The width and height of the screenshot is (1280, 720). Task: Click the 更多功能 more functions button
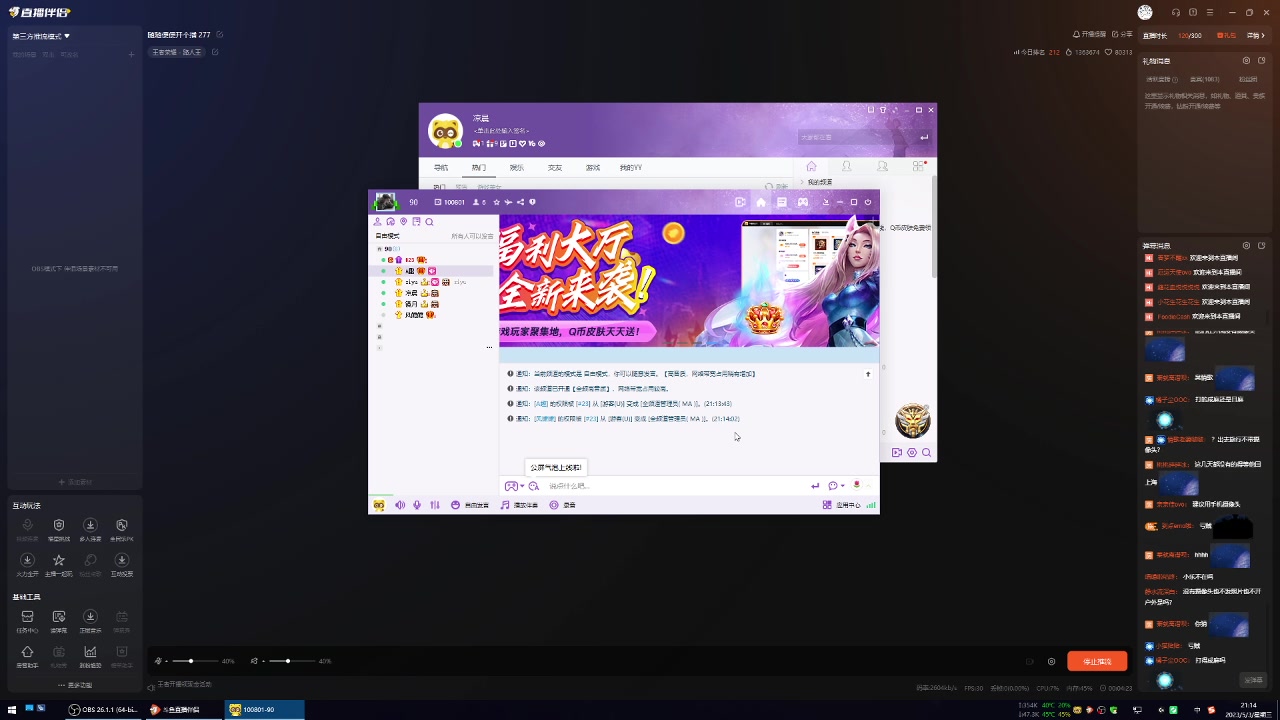point(75,685)
